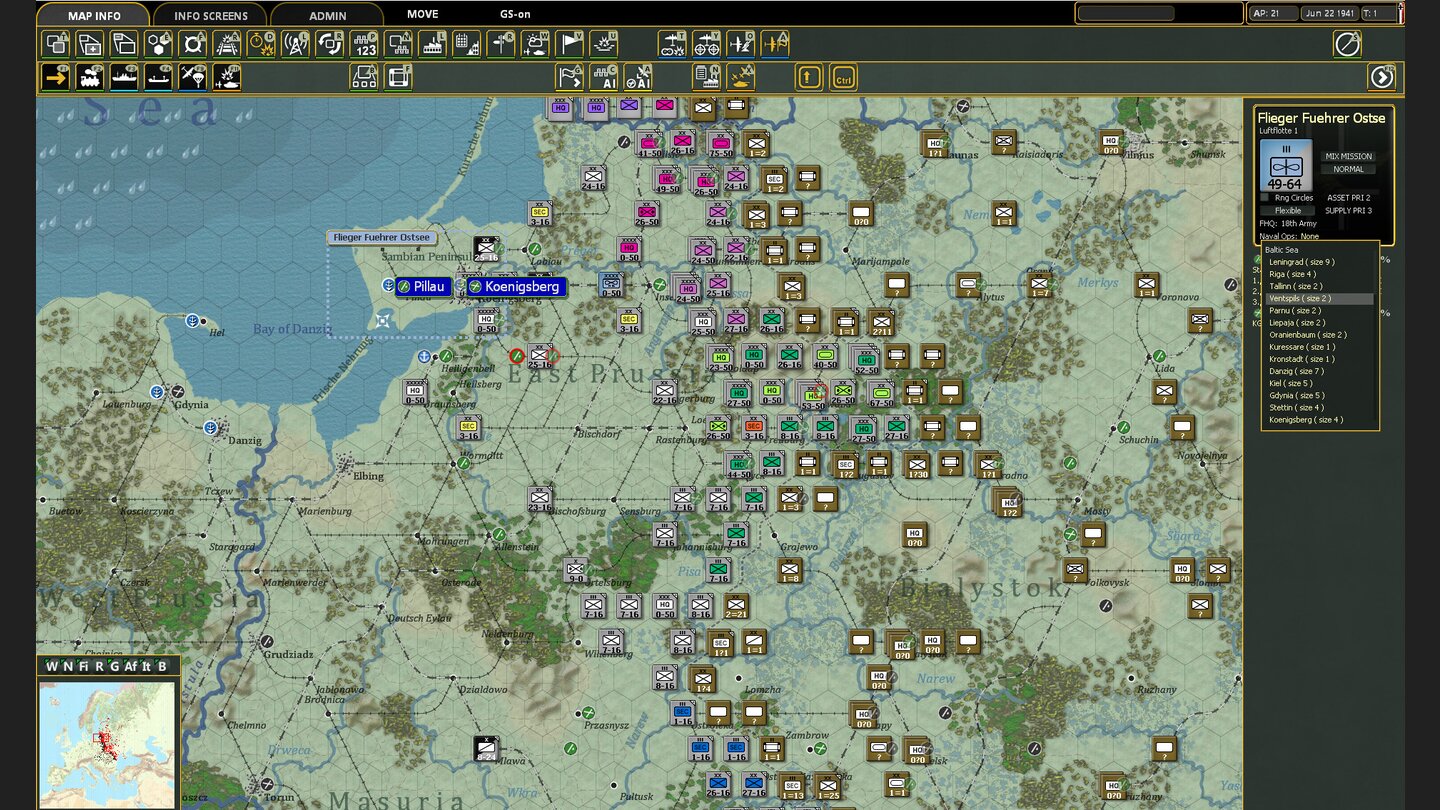Select the Move mode arrow icon (F1)
The width and height of the screenshot is (1440, 810).
click(x=56, y=77)
